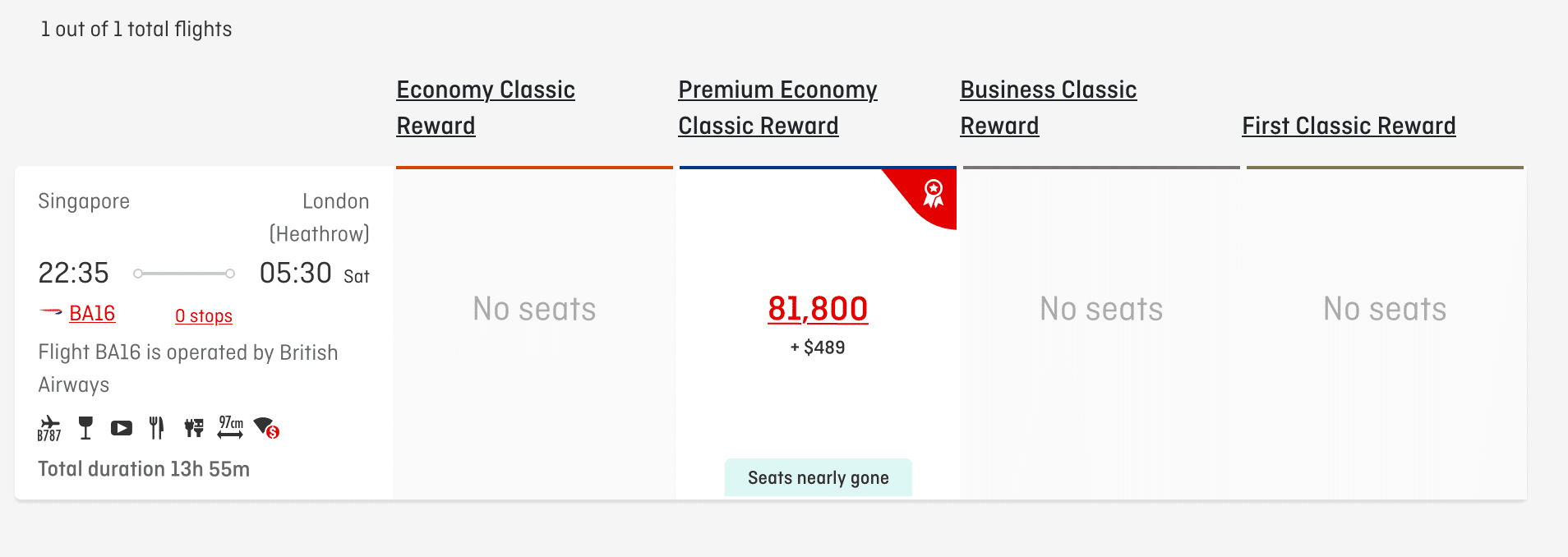Click the 97cm seat pitch icon
The width and height of the screenshot is (1568, 557).
[230, 427]
